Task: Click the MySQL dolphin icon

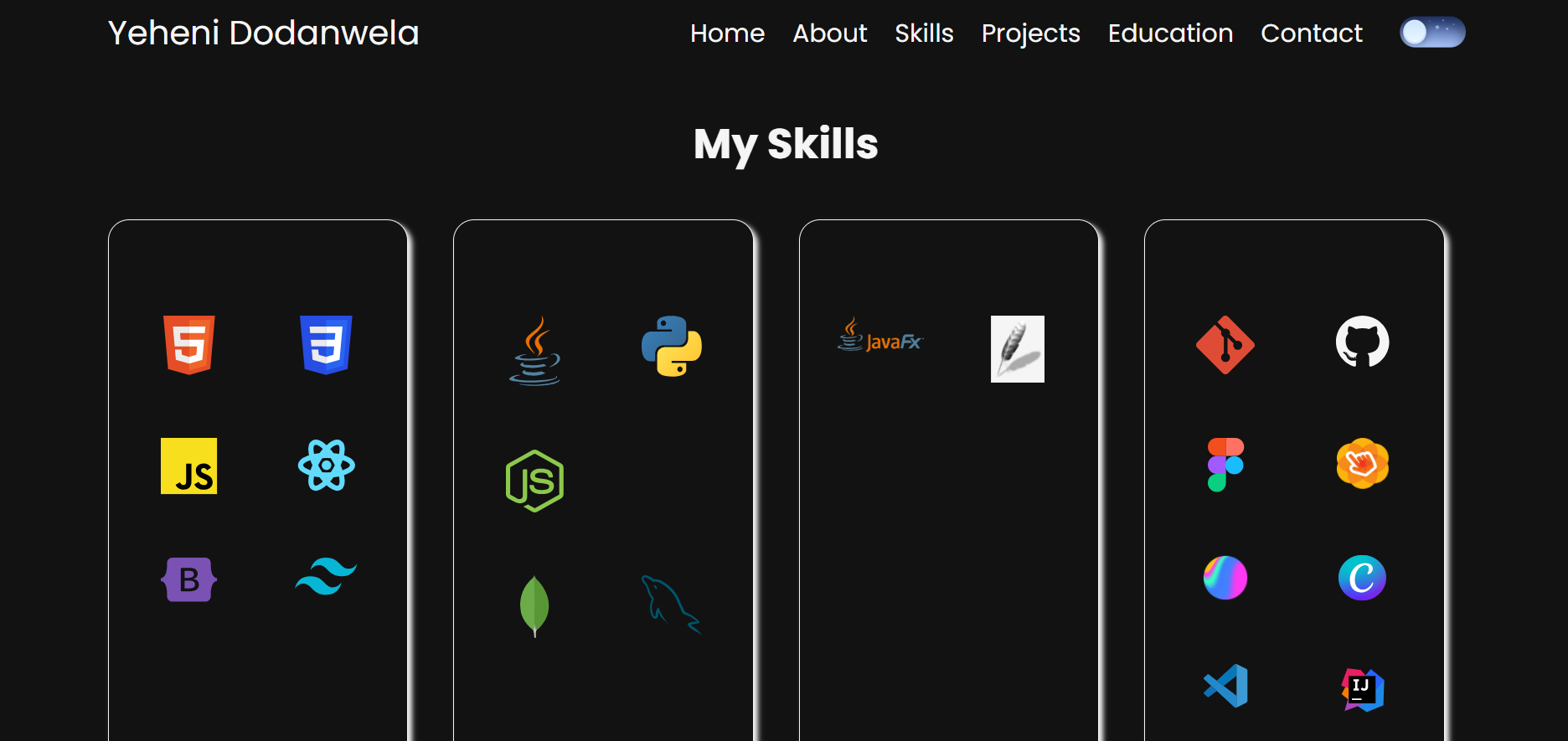Action: pos(671,605)
